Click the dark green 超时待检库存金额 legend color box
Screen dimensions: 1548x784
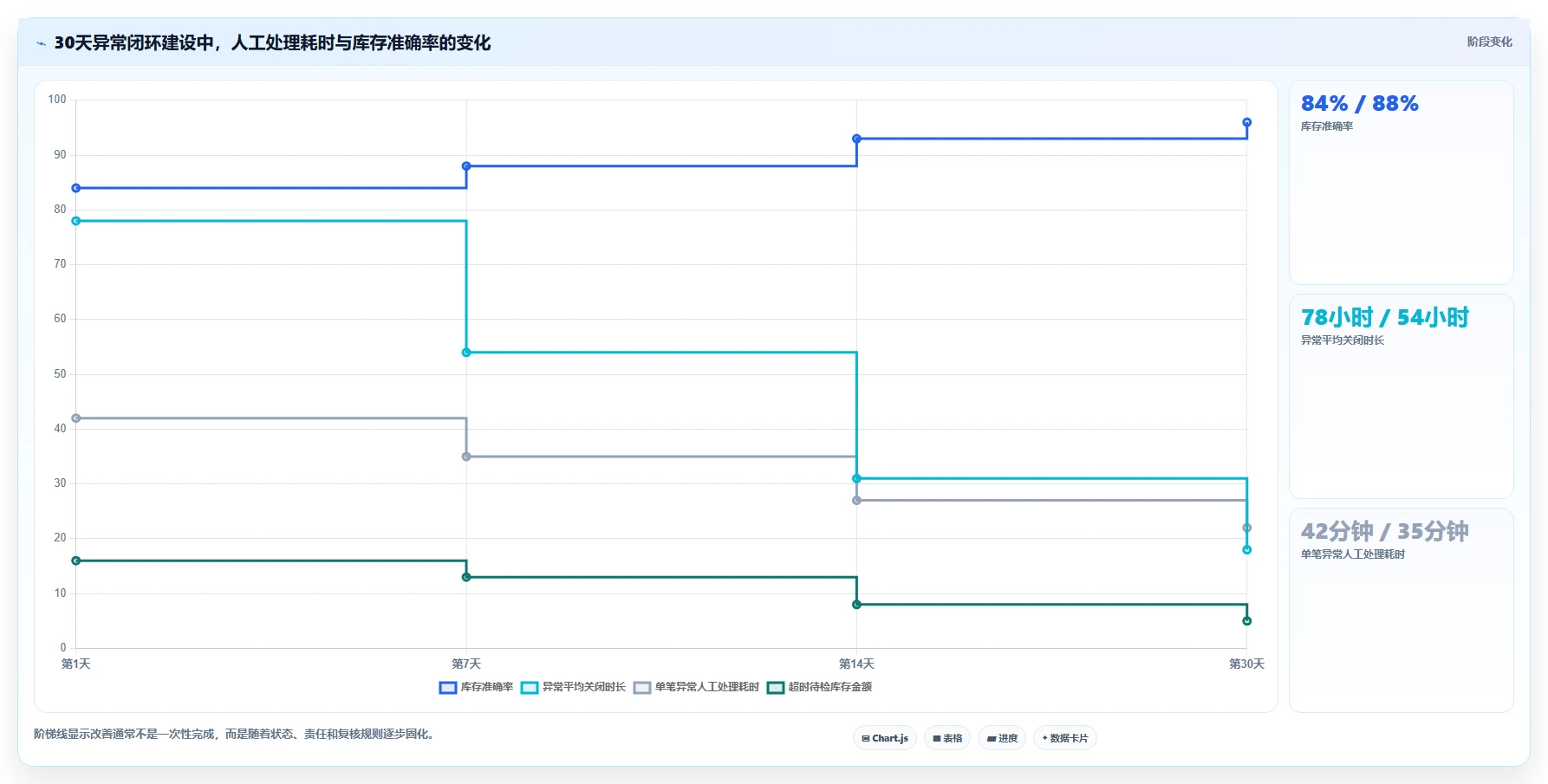coord(776,688)
